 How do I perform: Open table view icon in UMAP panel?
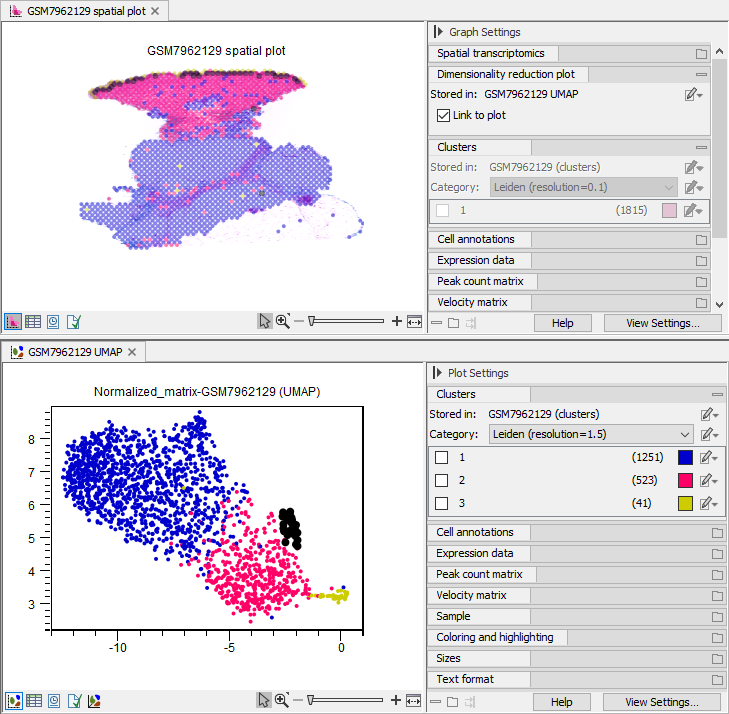pyautogui.click(x=34, y=701)
